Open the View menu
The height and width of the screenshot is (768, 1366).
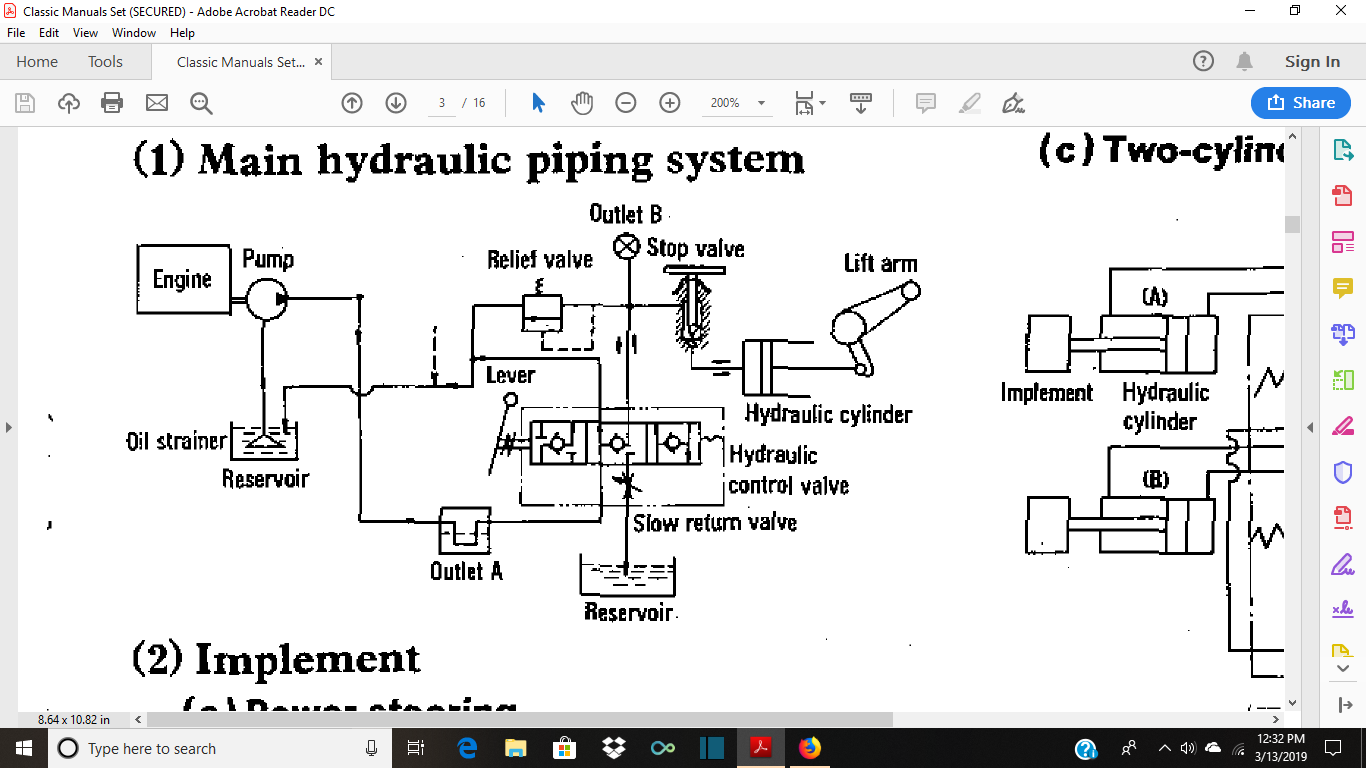[85, 33]
